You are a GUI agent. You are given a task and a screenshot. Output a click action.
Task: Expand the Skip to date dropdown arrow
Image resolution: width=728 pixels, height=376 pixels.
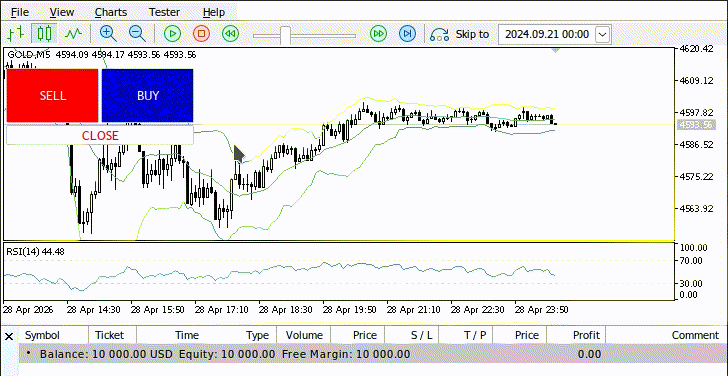click(603, 34)
